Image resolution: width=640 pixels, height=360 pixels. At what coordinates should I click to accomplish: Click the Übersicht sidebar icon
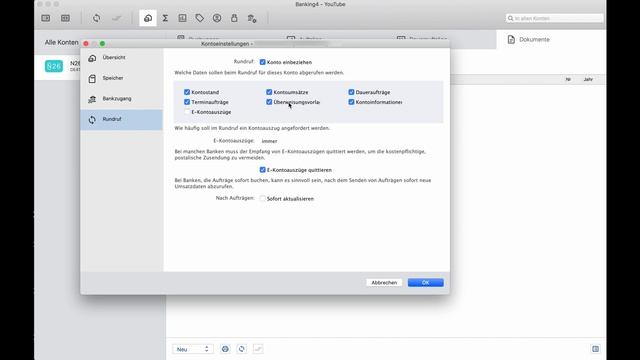coord(92,58)
